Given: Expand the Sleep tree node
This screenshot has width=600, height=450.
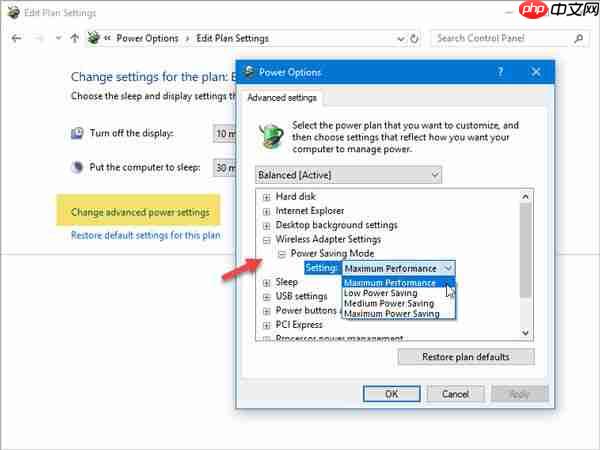Looking at the screenshot, I should [x=267, y=283].
